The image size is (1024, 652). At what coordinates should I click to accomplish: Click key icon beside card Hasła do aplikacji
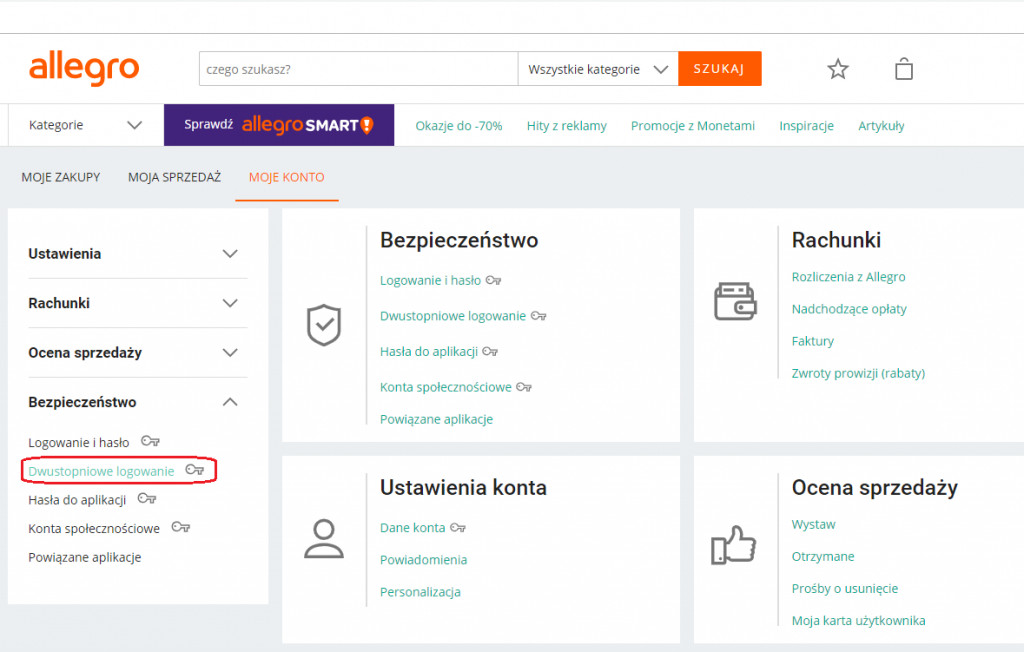490,351
